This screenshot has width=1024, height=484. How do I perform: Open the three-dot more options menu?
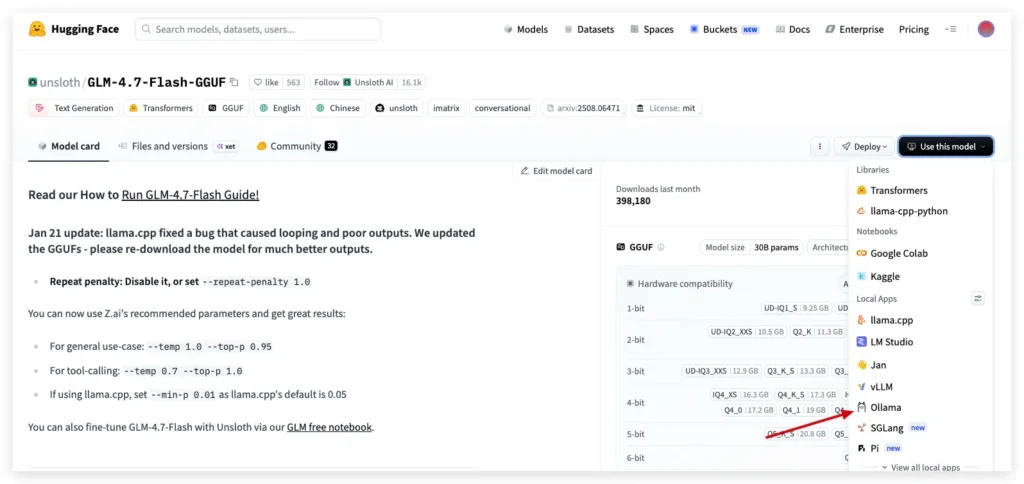[820, 146]
